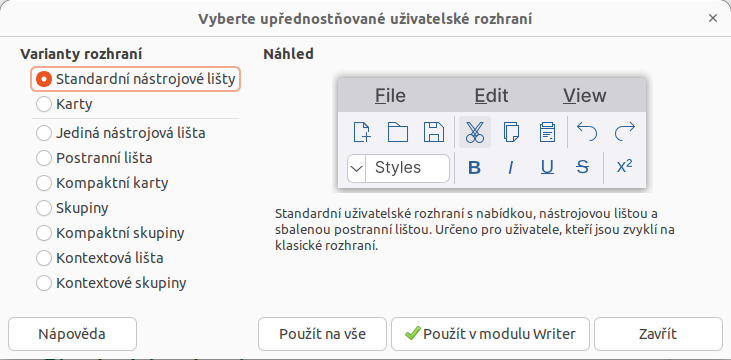Choose Kompaktní skupiny interface
731x360 pixels.
[110, 233]
